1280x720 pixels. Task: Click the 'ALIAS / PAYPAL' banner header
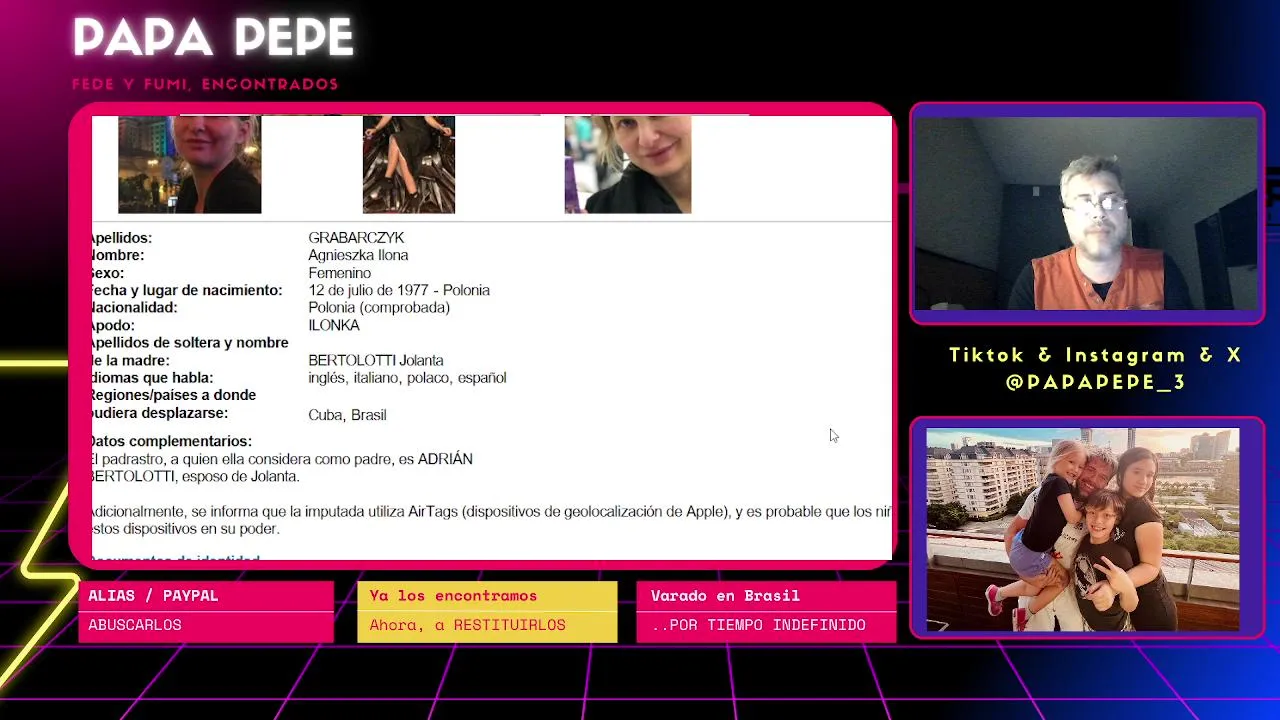[x=153, y=596]
